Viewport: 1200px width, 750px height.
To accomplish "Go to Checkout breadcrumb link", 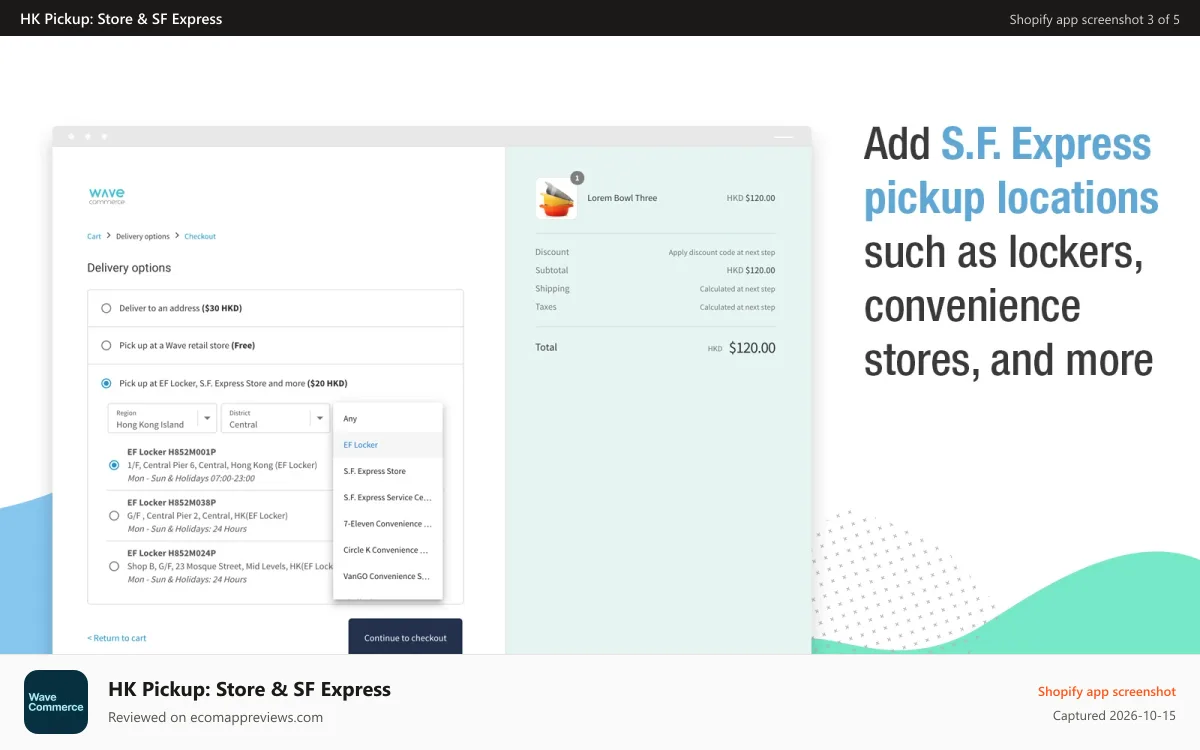I will click(x=200, y=236).
